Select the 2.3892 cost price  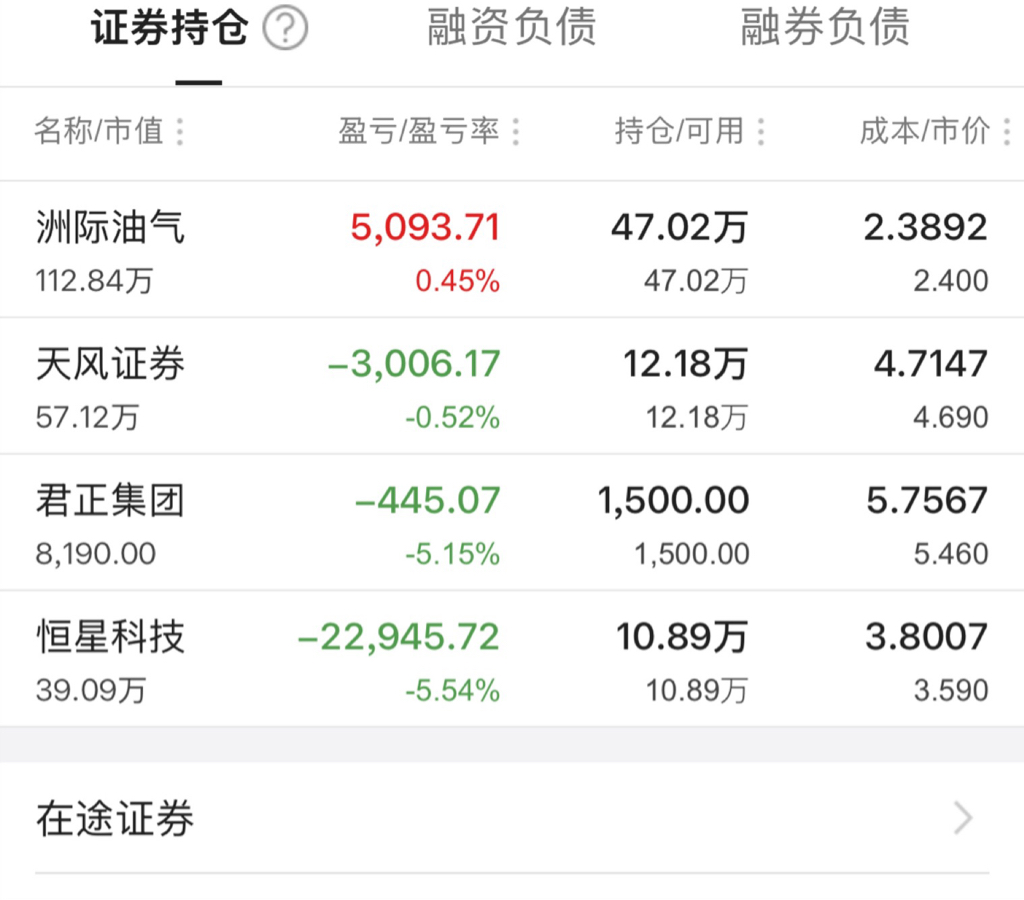pos(925,227)
